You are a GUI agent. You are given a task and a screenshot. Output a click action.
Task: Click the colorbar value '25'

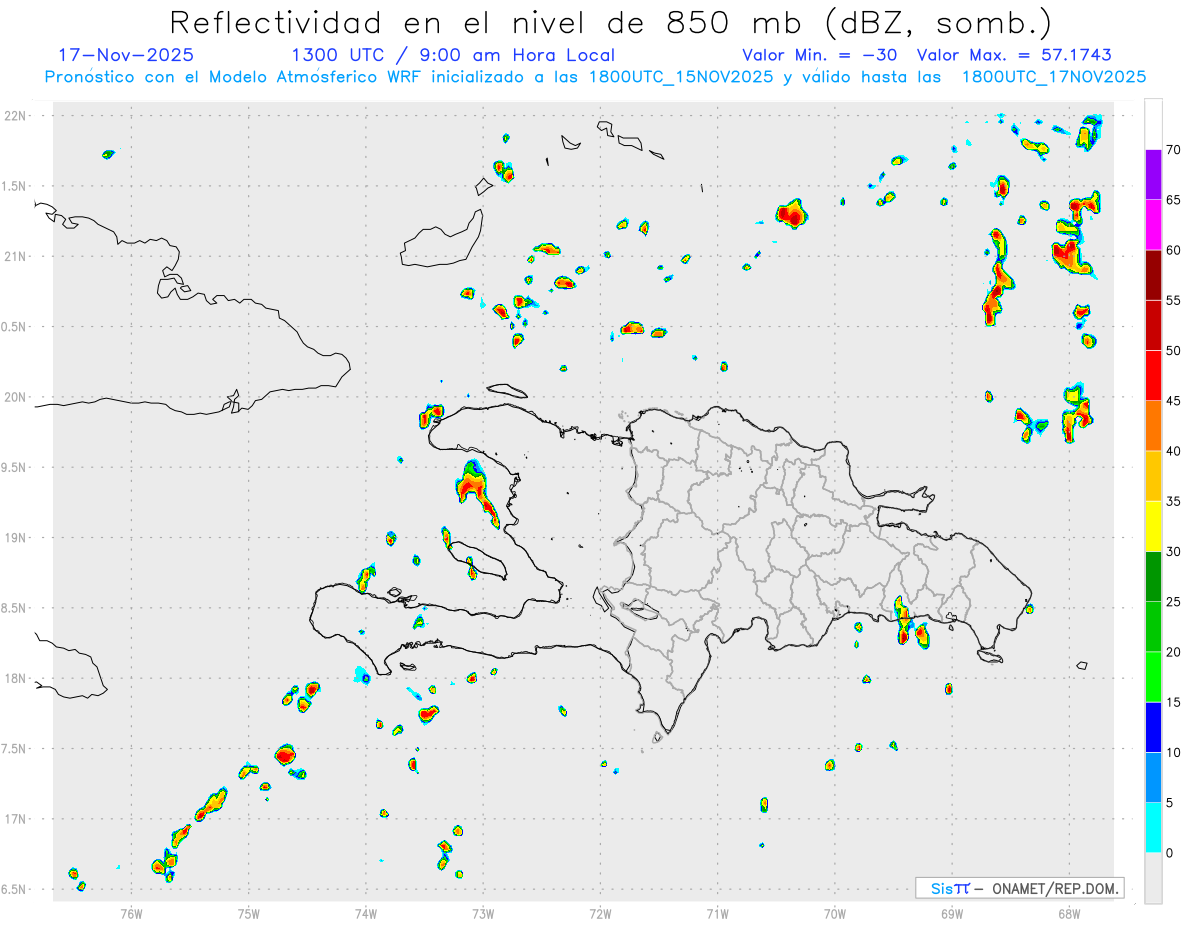[x=1174, y=602]
